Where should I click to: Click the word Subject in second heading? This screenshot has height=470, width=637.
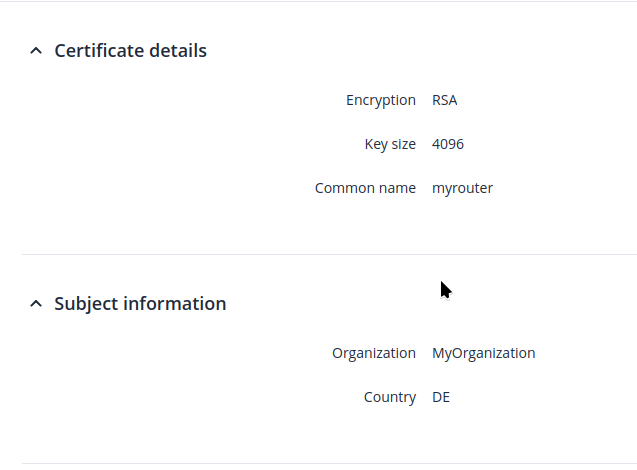87,303
